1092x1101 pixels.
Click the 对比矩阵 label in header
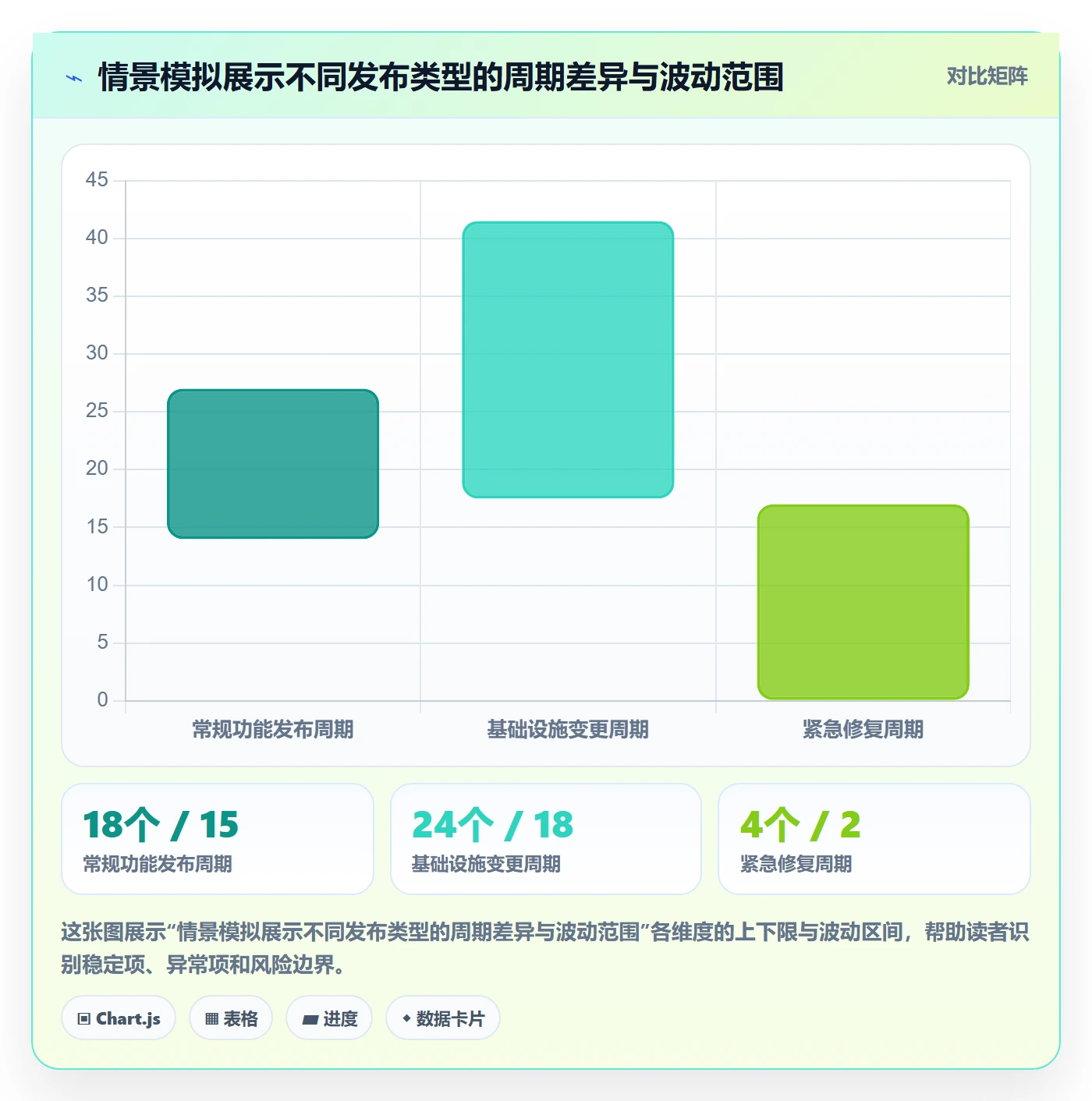click(987, 76)
